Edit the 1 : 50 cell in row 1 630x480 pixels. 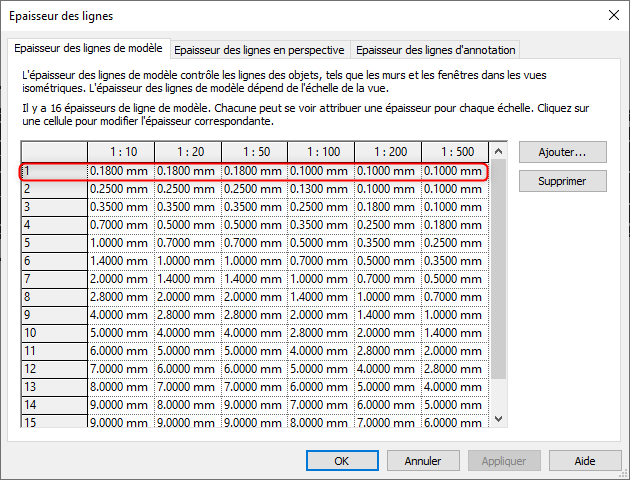pyautogui.click(x=254, y=171)
